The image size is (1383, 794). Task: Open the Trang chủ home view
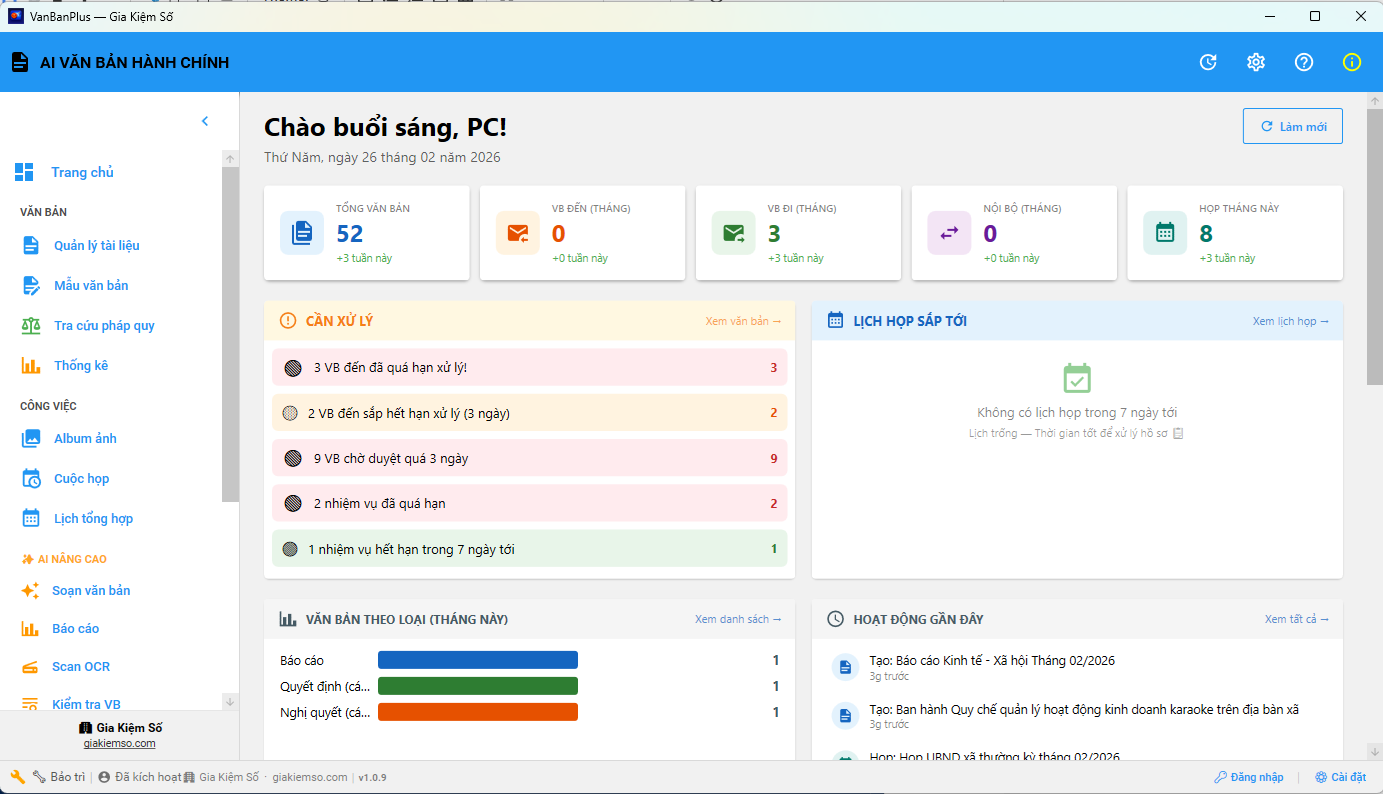tap(80, 171)
